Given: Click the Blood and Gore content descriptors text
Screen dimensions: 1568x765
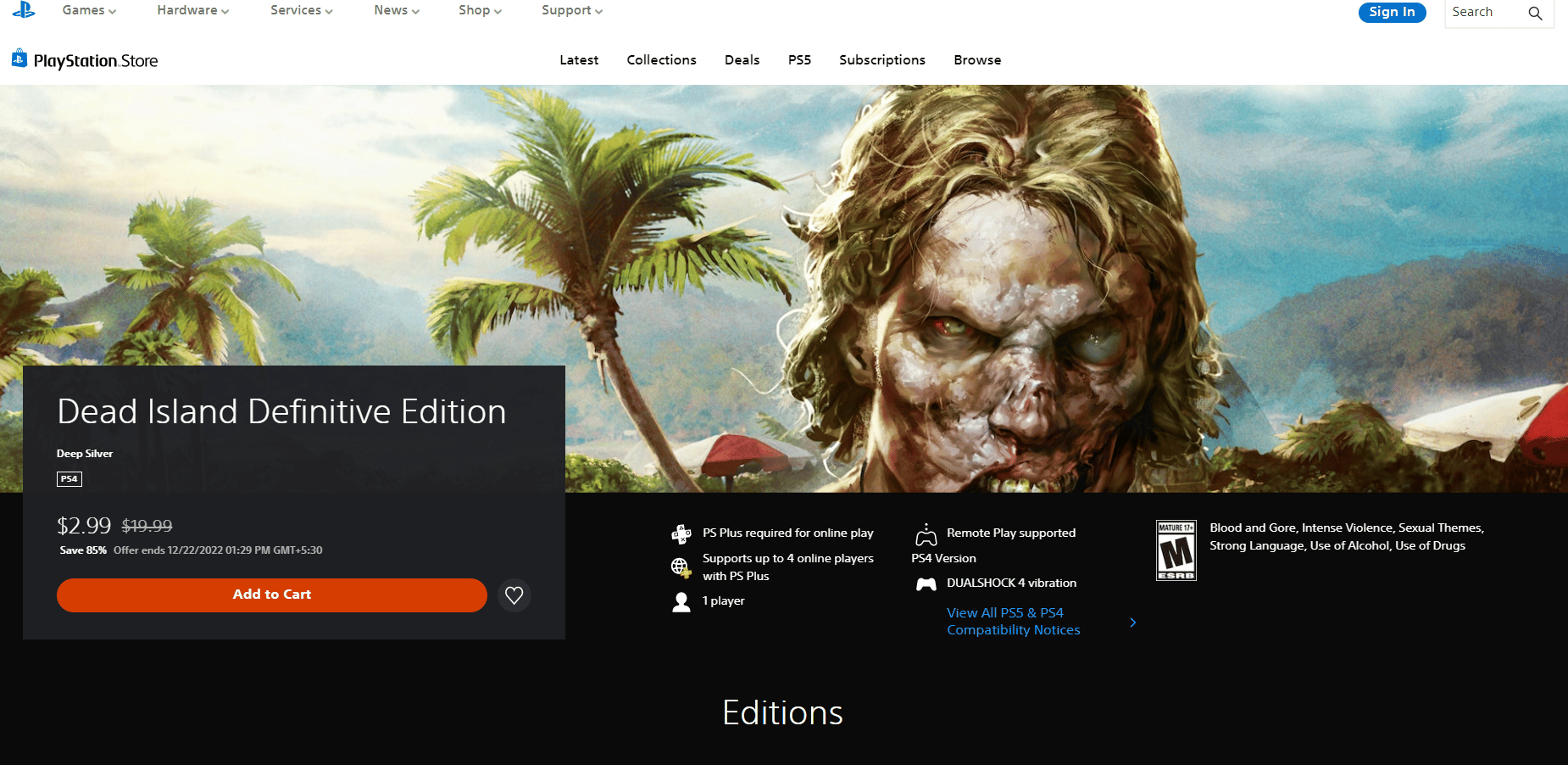Looking at the screenshot, I should click(x=1347, y=537).
